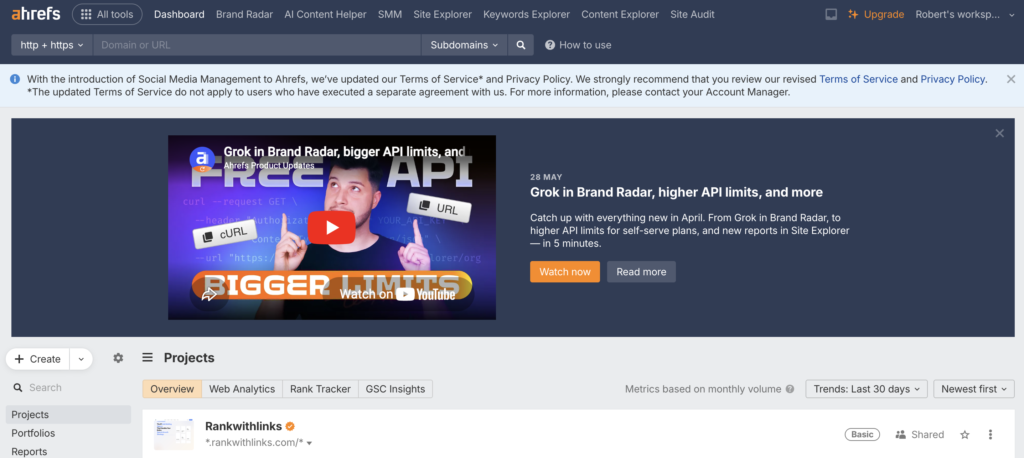Image resolution: width=1024 pixels, height=458 pixels.
Task: Open the Privacy Policy link
Action: pos(953,79)
